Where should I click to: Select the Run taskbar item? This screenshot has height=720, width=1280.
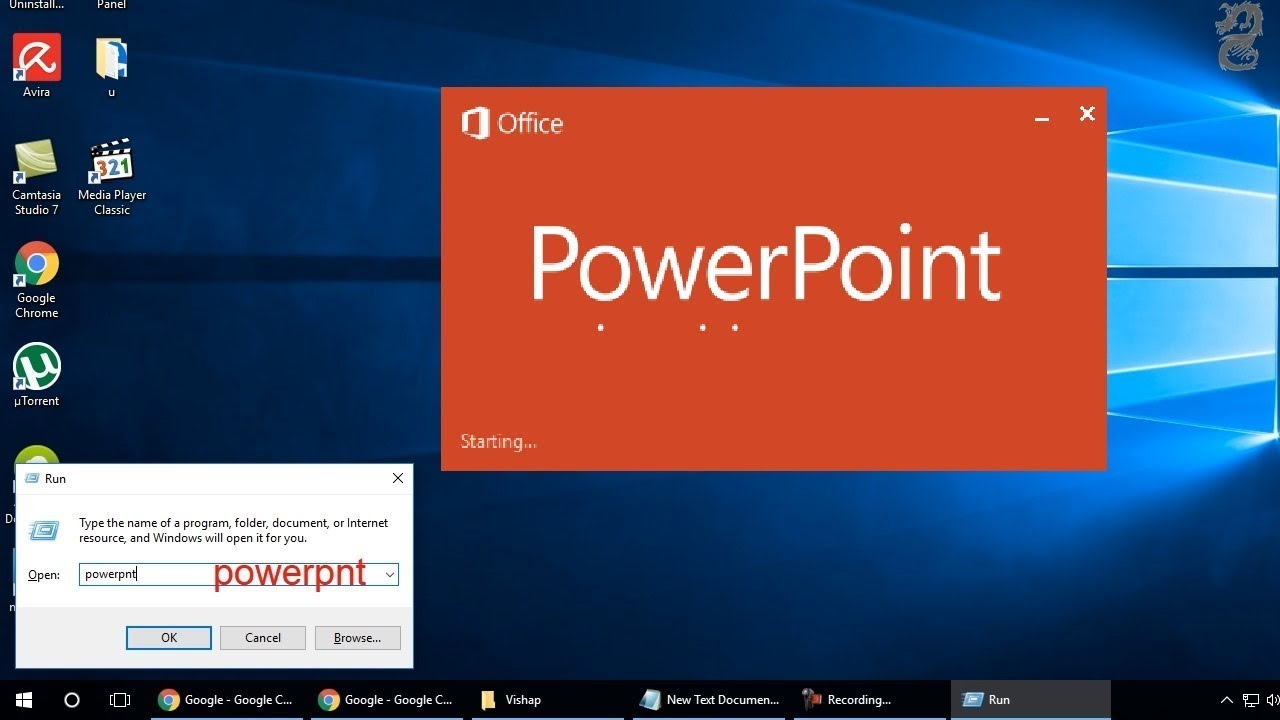point(1030,700)
